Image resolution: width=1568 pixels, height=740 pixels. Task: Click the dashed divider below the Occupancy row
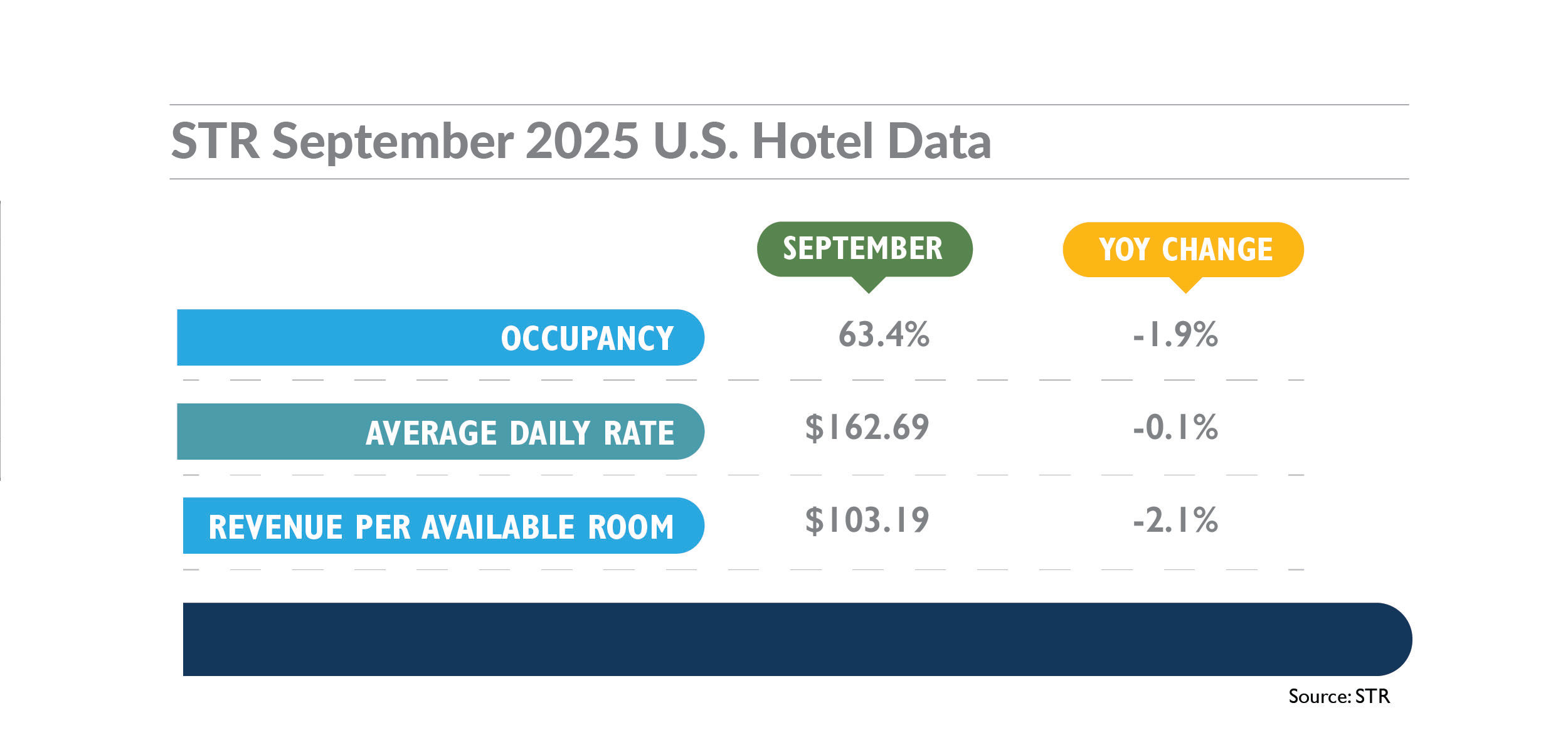coord(743,380)
